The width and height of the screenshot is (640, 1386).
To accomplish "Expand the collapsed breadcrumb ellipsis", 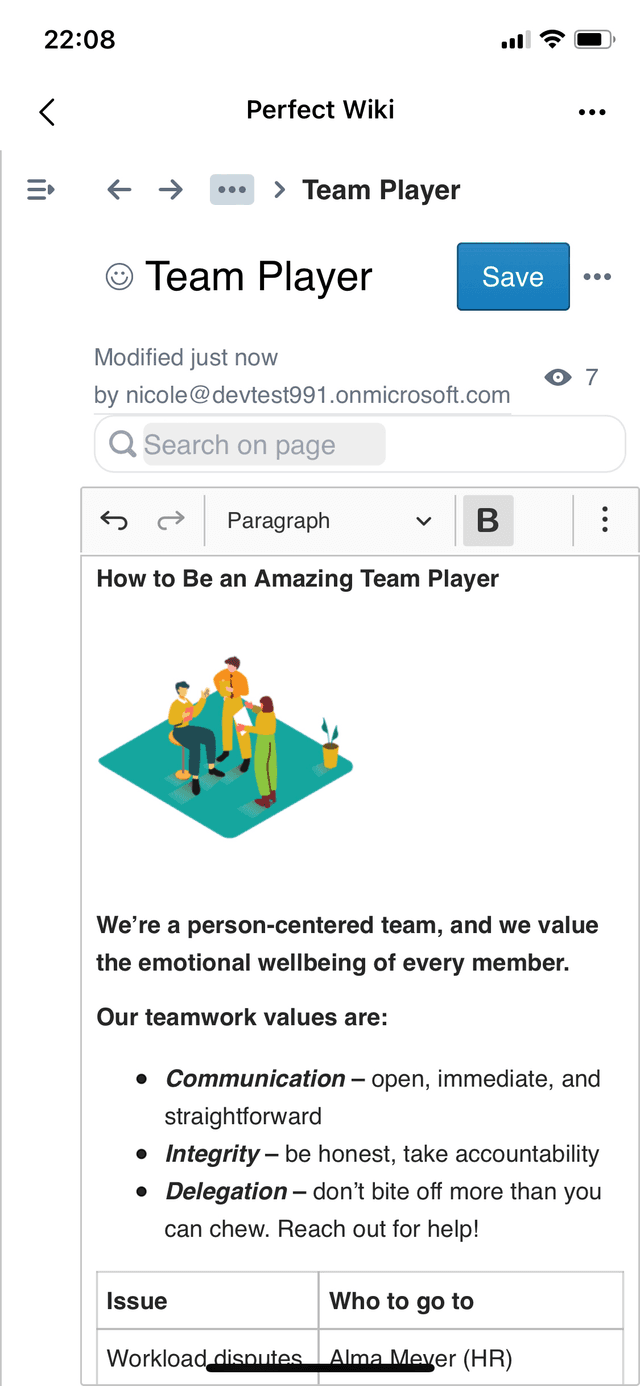I will click(232, 189).
